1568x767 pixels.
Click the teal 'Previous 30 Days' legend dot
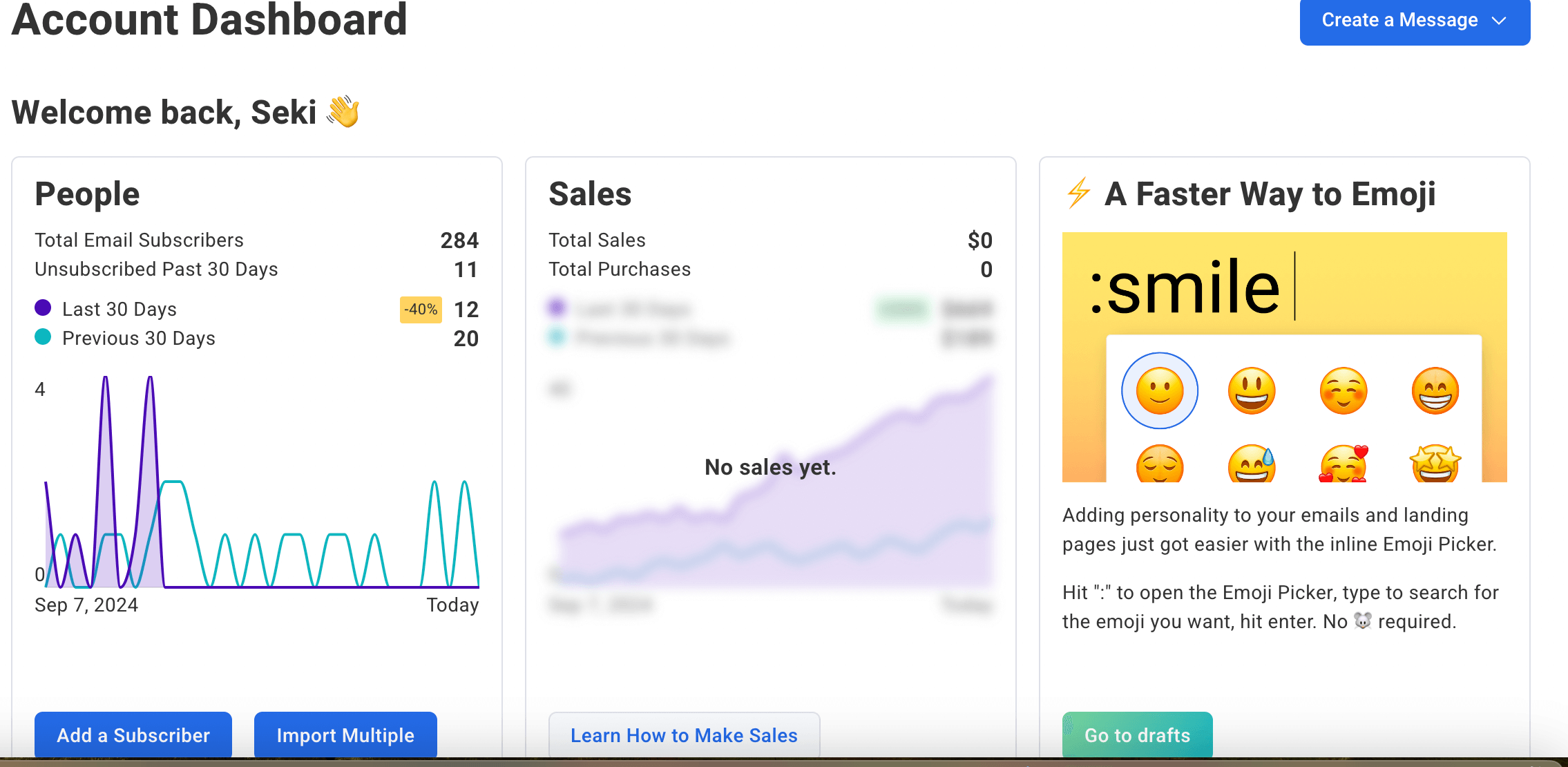(x=43, y=337)
